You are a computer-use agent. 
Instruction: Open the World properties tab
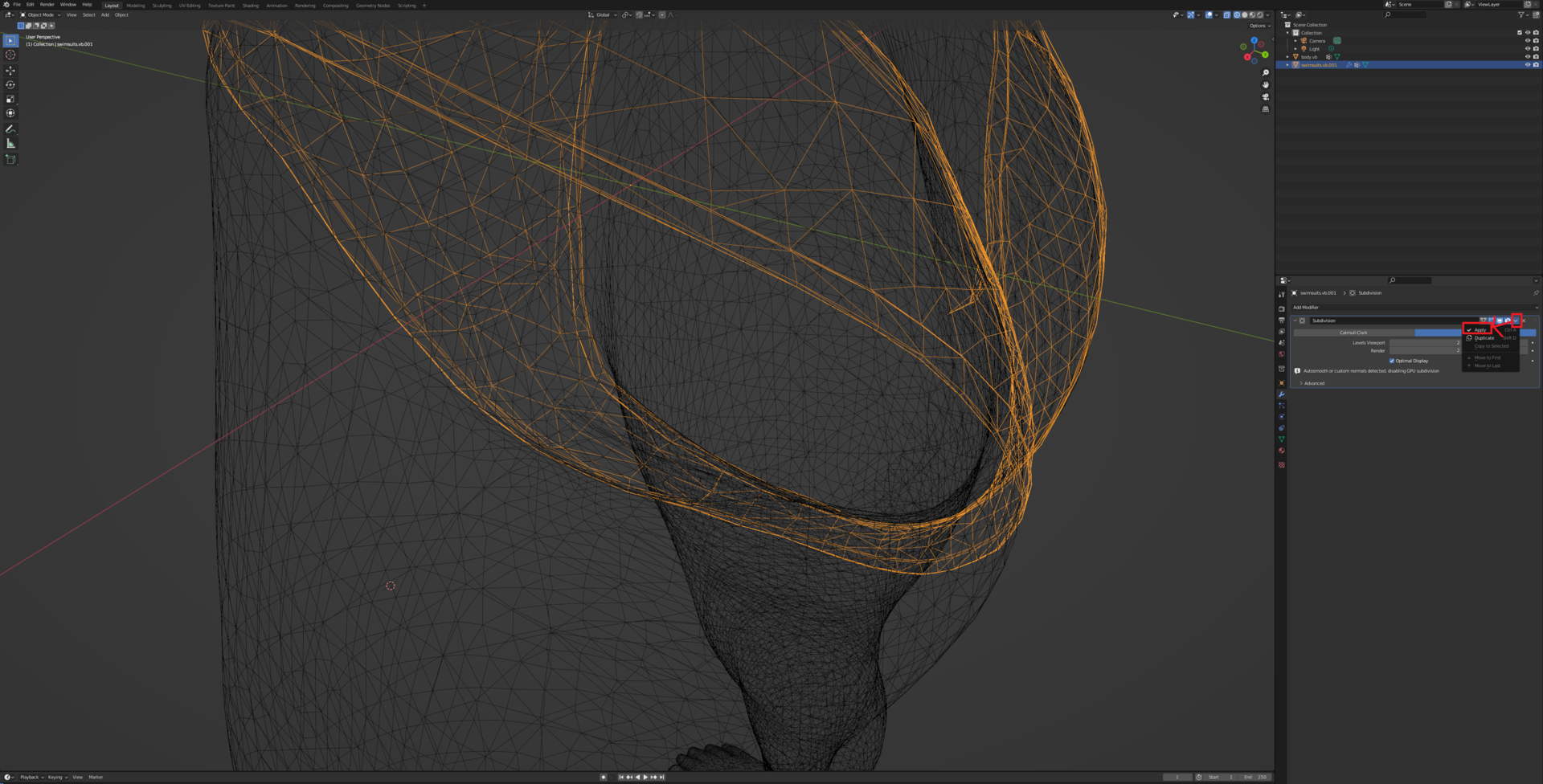[x=1282, y=353]
